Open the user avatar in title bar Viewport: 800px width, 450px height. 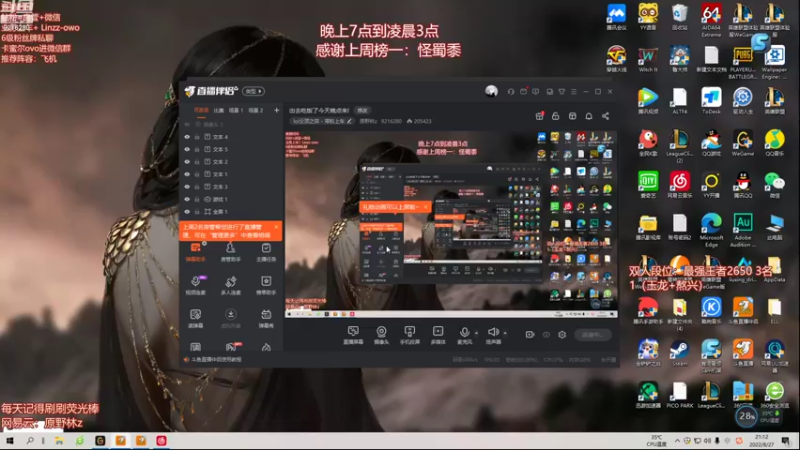491,91
